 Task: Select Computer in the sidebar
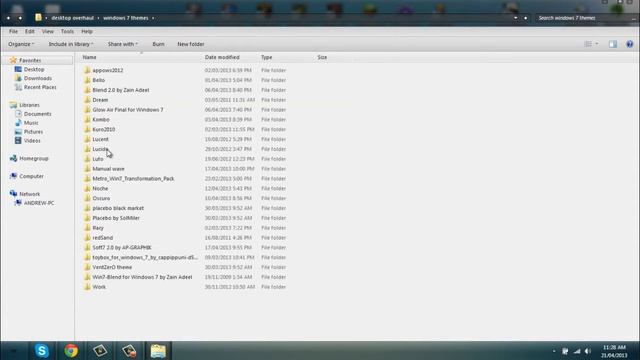(x=31, y=176)
